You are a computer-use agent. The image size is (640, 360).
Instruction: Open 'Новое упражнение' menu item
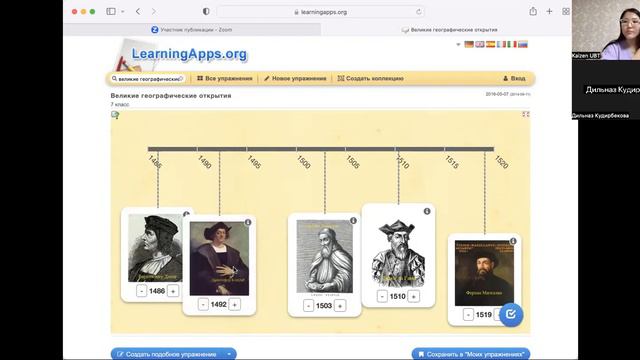coord(295,78)
